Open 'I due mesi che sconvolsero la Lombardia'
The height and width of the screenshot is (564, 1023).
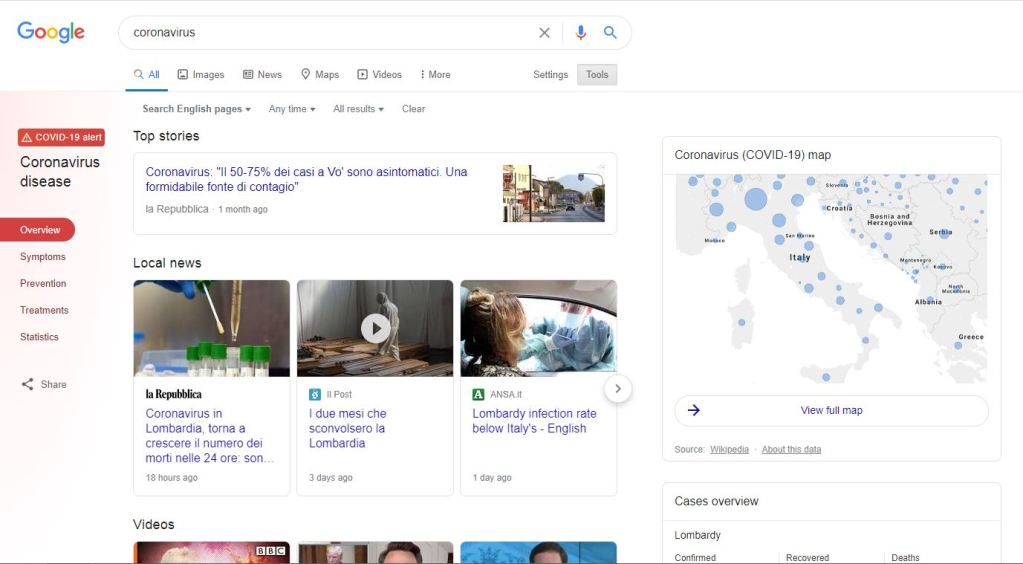click(348, 428)
